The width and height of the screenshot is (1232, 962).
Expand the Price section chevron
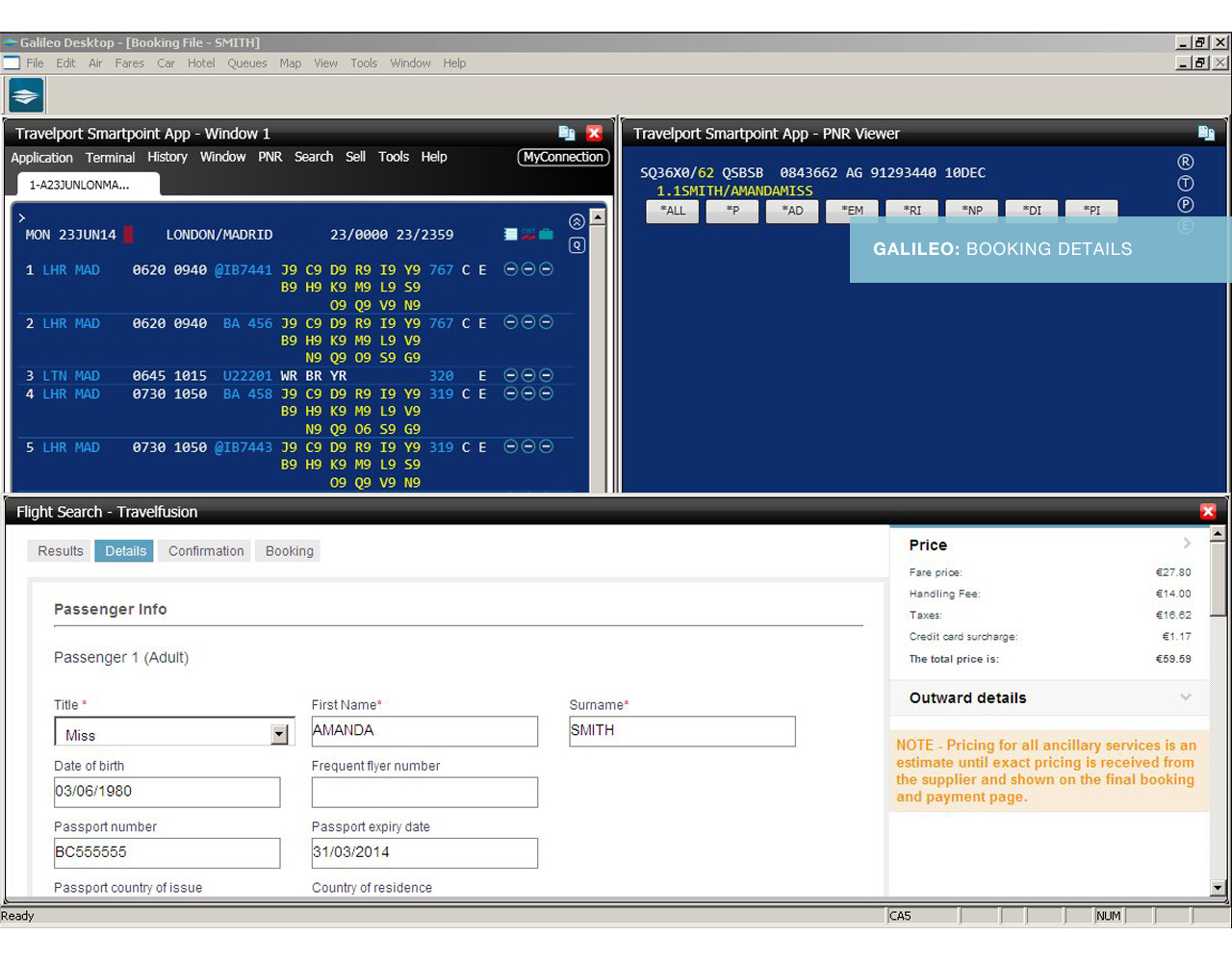(x=1187, y=544)
